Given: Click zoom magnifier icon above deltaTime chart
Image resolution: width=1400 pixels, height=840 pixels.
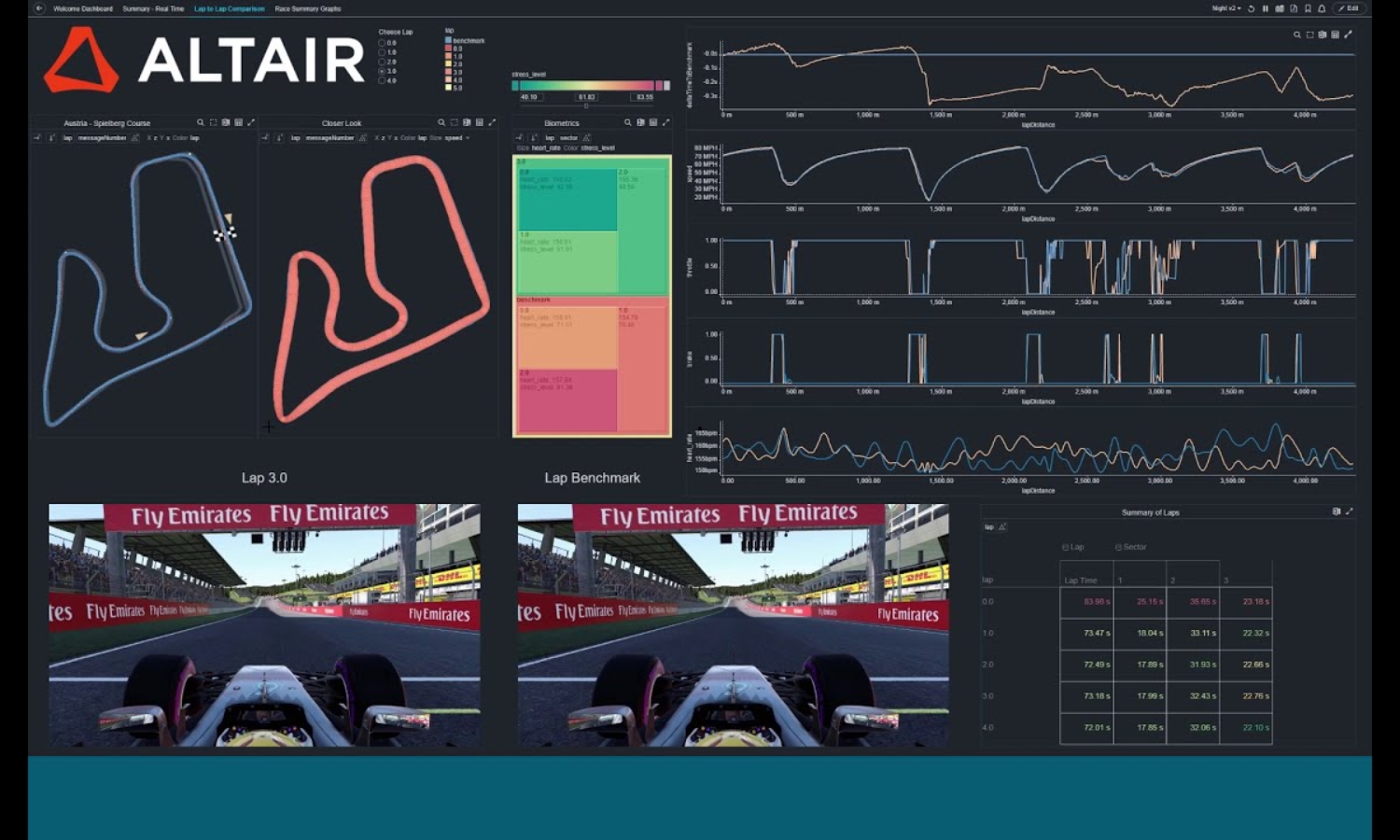Looking at the screenshot, I should pos(1297,35).
